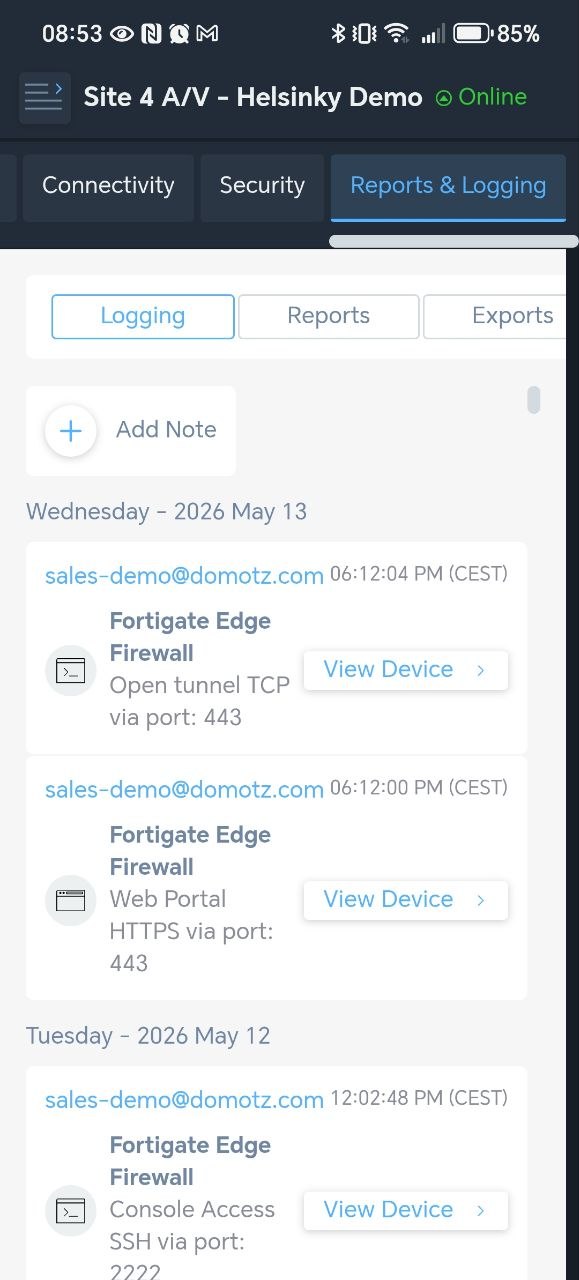Open sales-demo@domotz.com link at 06:12:04 PM

click(184, 576)
